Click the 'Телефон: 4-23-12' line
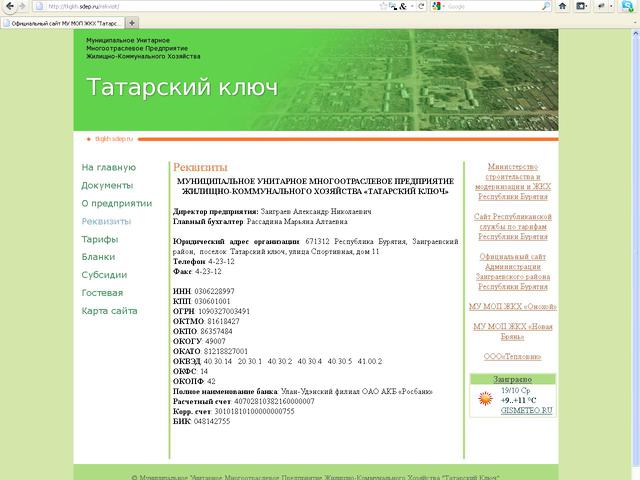The width and height of the screenshot is (640, 480). 204,262
